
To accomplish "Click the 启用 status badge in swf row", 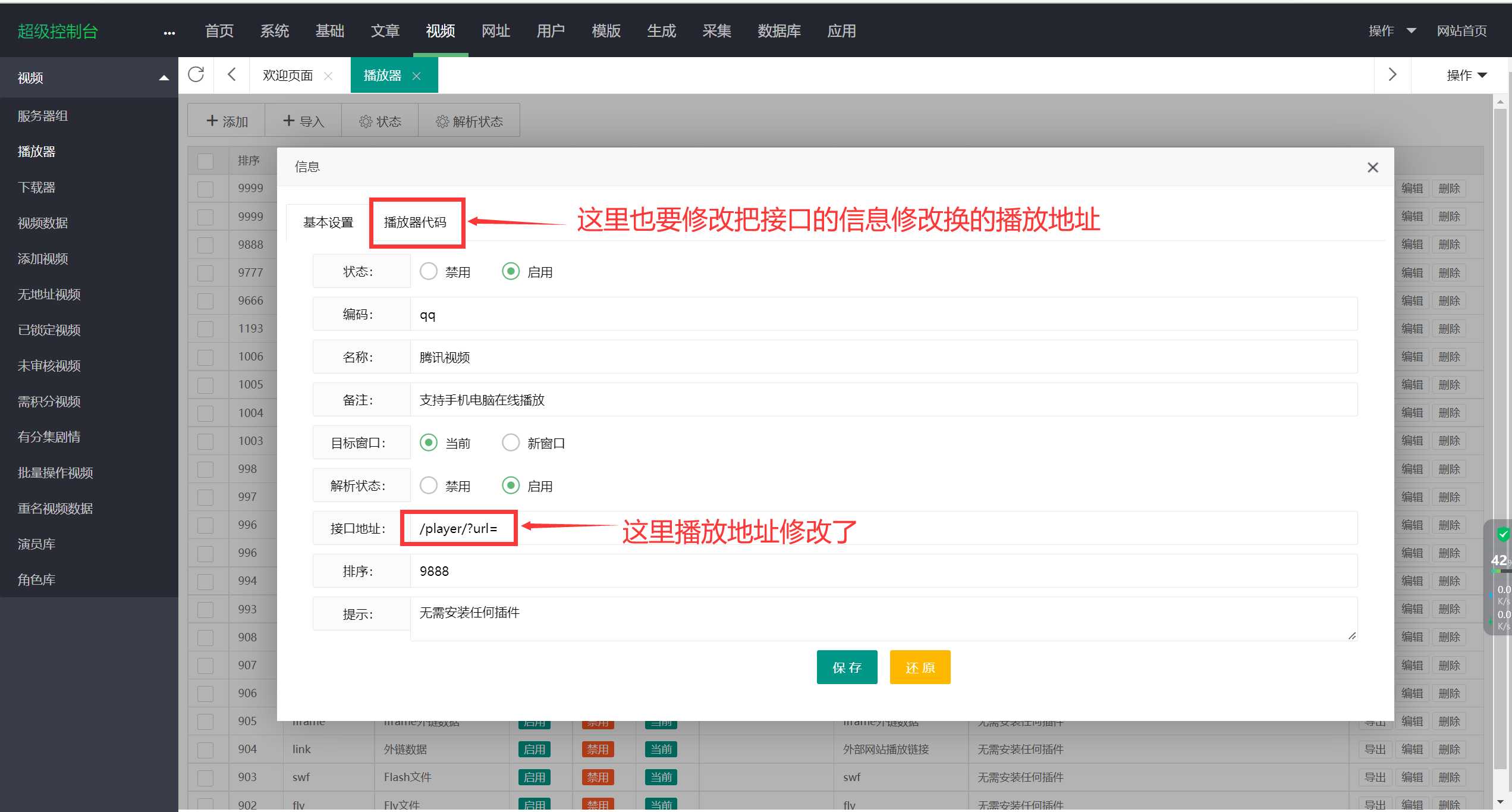I will (x=534, y=777).
